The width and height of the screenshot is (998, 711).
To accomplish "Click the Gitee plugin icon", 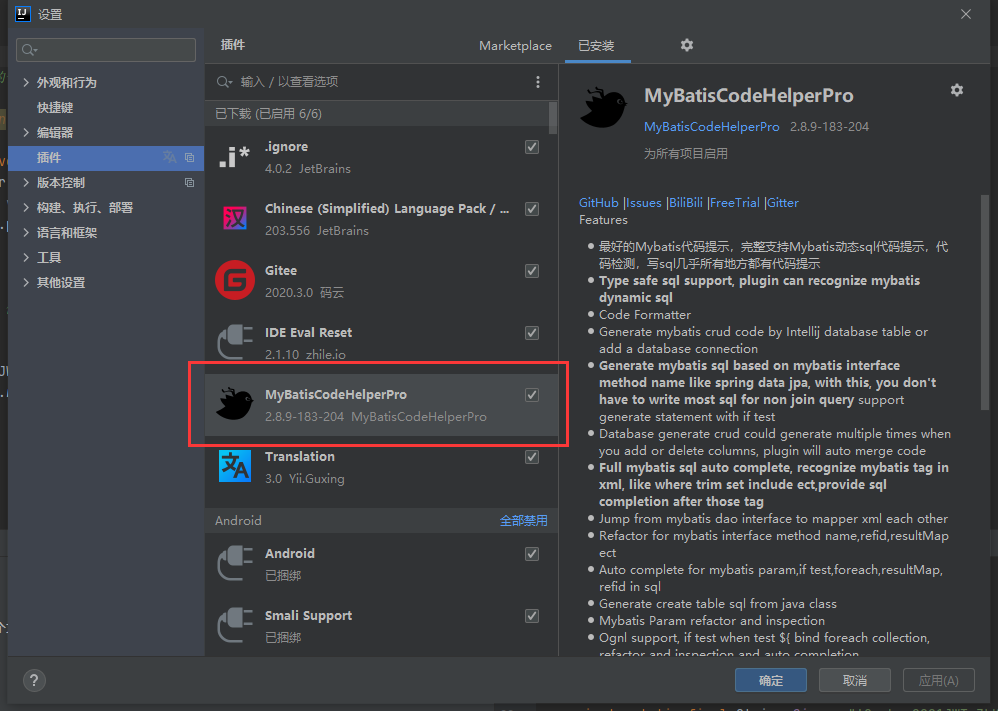I will 235,281.
